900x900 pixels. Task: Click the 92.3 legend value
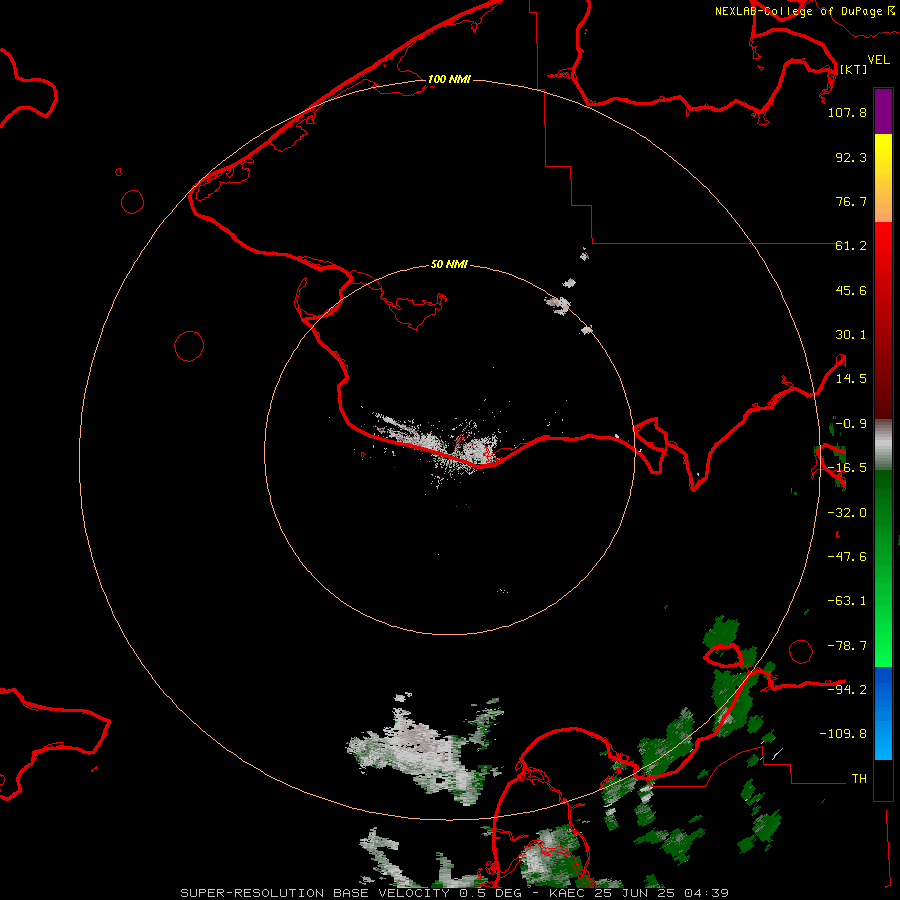pos(851,157)
